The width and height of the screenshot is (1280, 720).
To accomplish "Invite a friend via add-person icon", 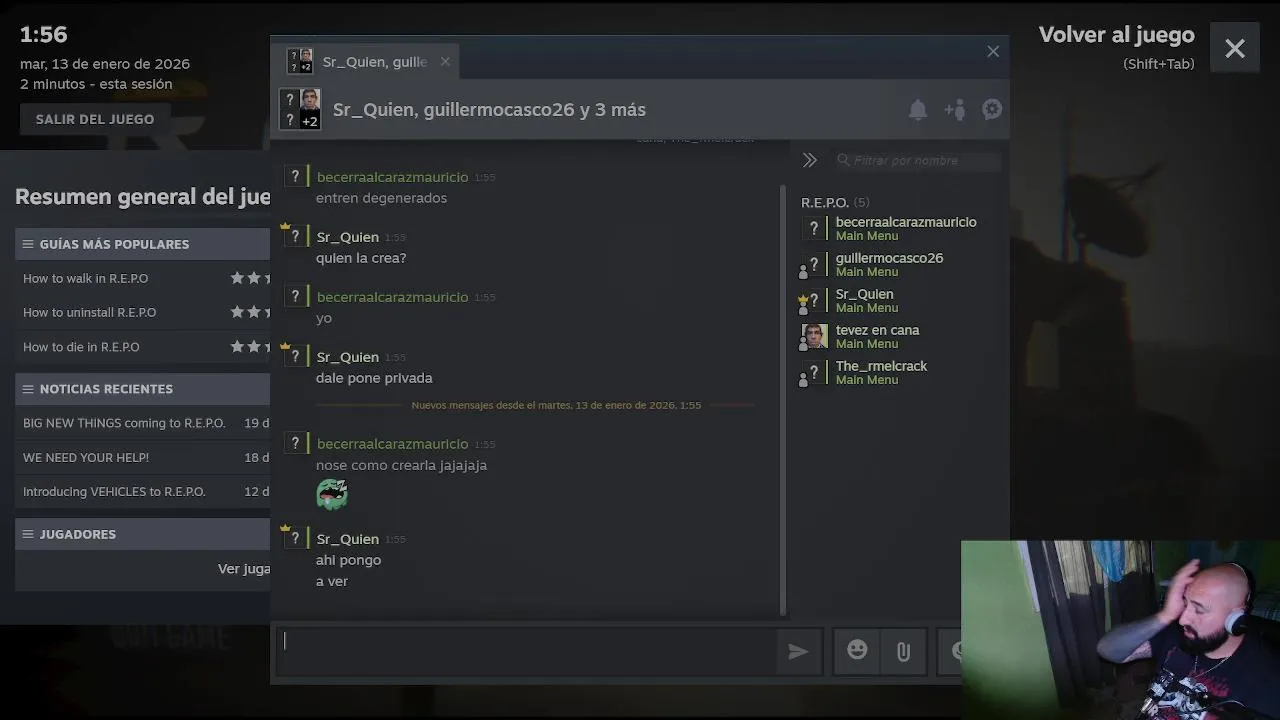I will pos(955,110).
